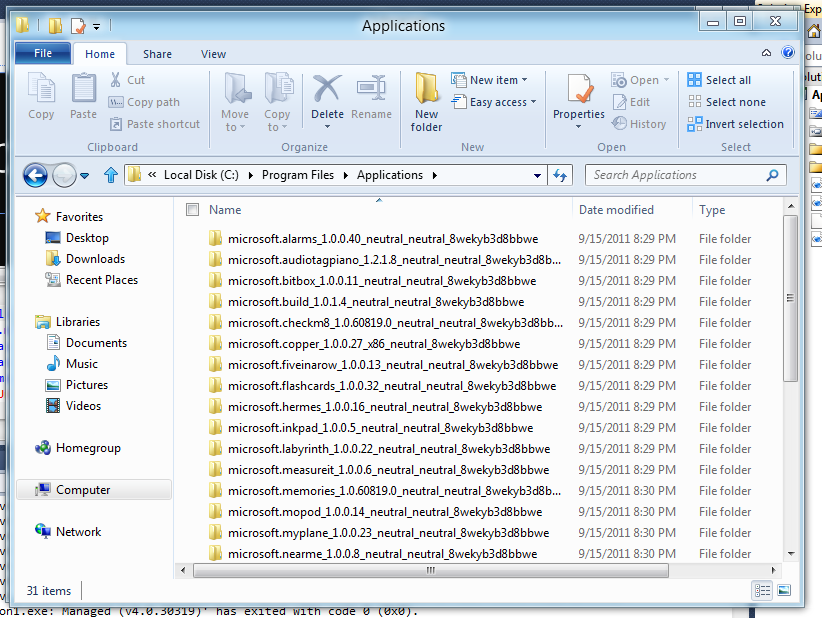Customize Quick Access Toolbar dropdown arrow
The image size is (822, 618).
click(96, 26)
